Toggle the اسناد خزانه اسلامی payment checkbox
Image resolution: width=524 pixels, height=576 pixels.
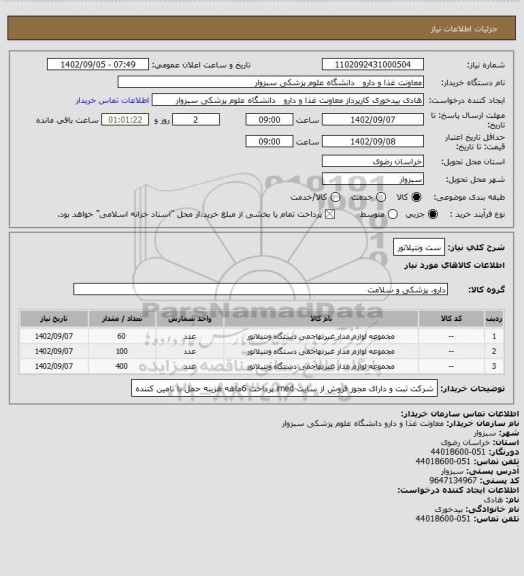pyautogui.click(x=330, y=214)
